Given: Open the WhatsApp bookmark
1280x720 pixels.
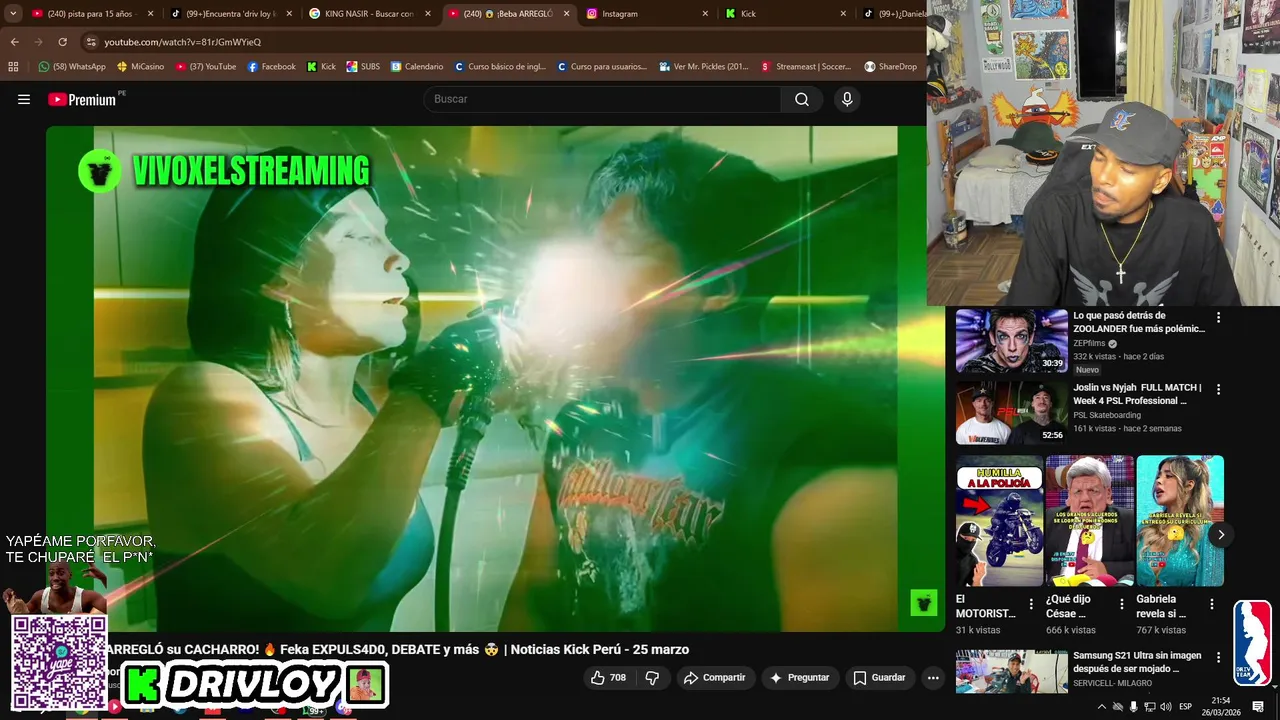Looking at the screenshot, I should pos(71,67).
